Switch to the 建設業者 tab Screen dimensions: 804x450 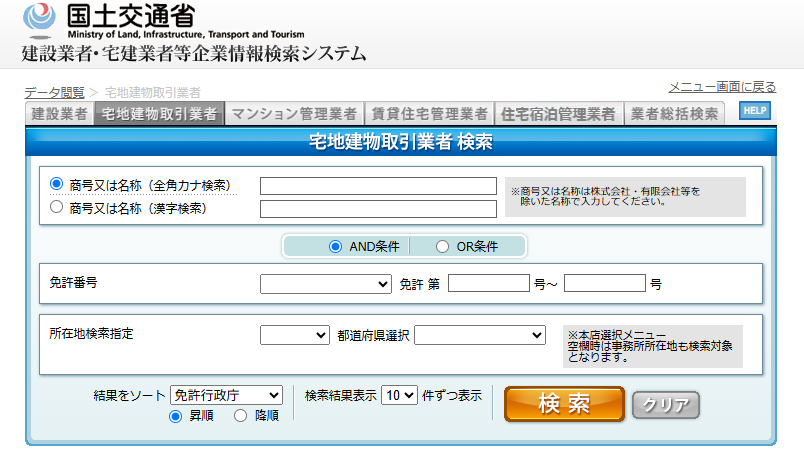click(x=59, y=114)
